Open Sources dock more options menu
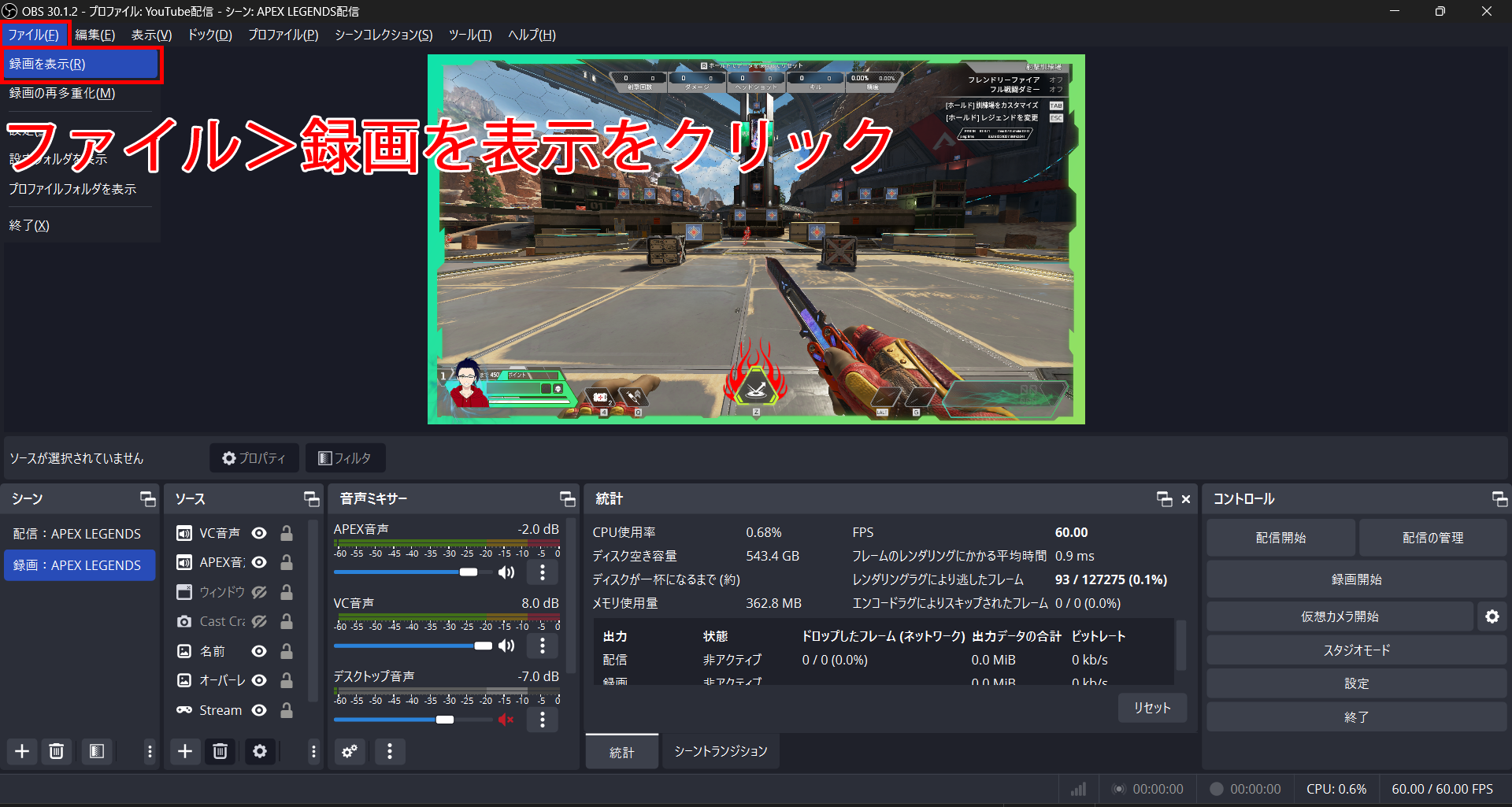The width and height of the screenshot is (1512, 807). (x=313, y=751)
